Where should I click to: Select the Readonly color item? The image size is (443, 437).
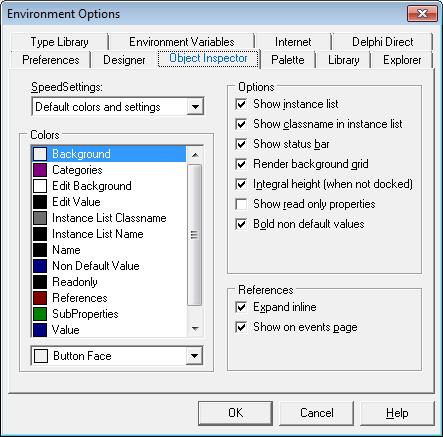109,282
